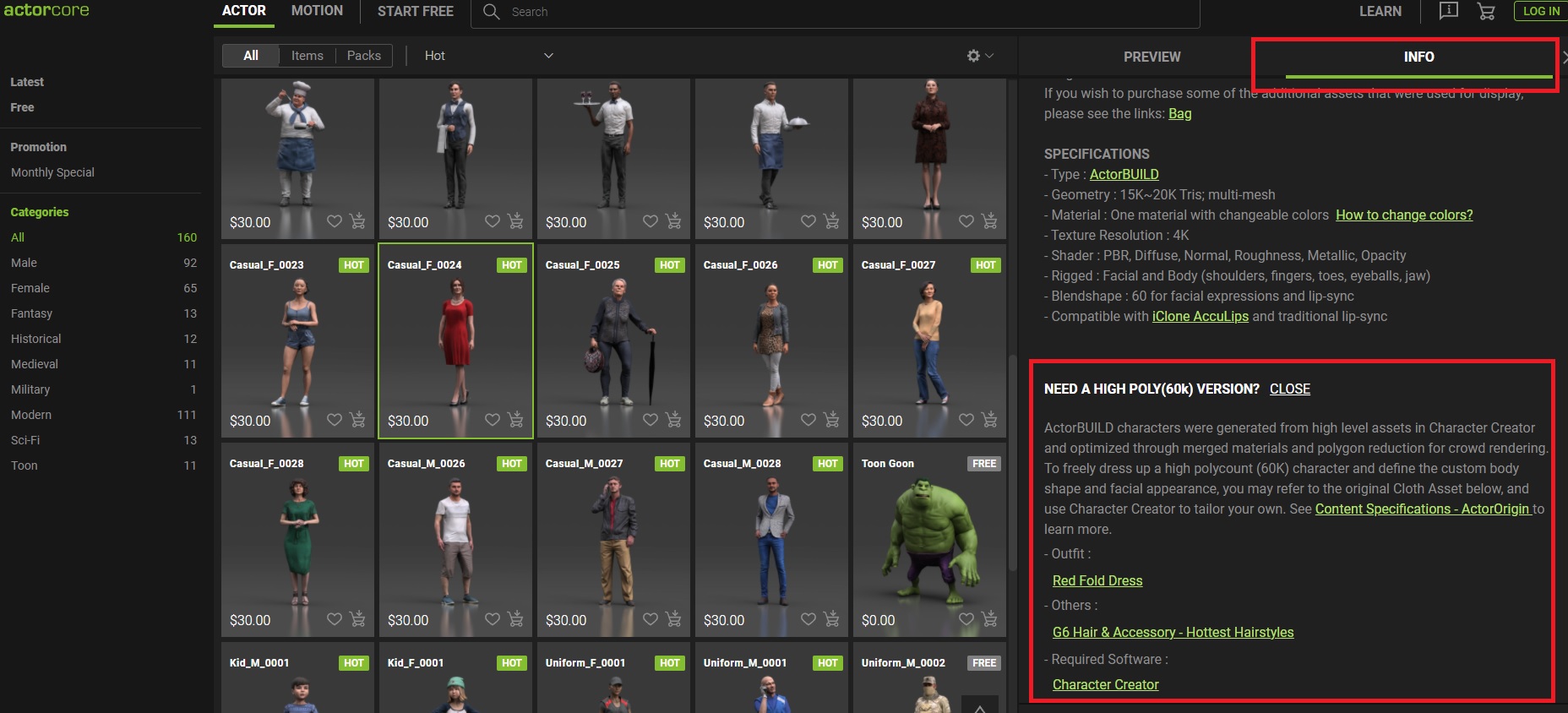Add Casual_M_0028 to cart
The height and width of the screenshot is (713, 1568).
point(831,618)
